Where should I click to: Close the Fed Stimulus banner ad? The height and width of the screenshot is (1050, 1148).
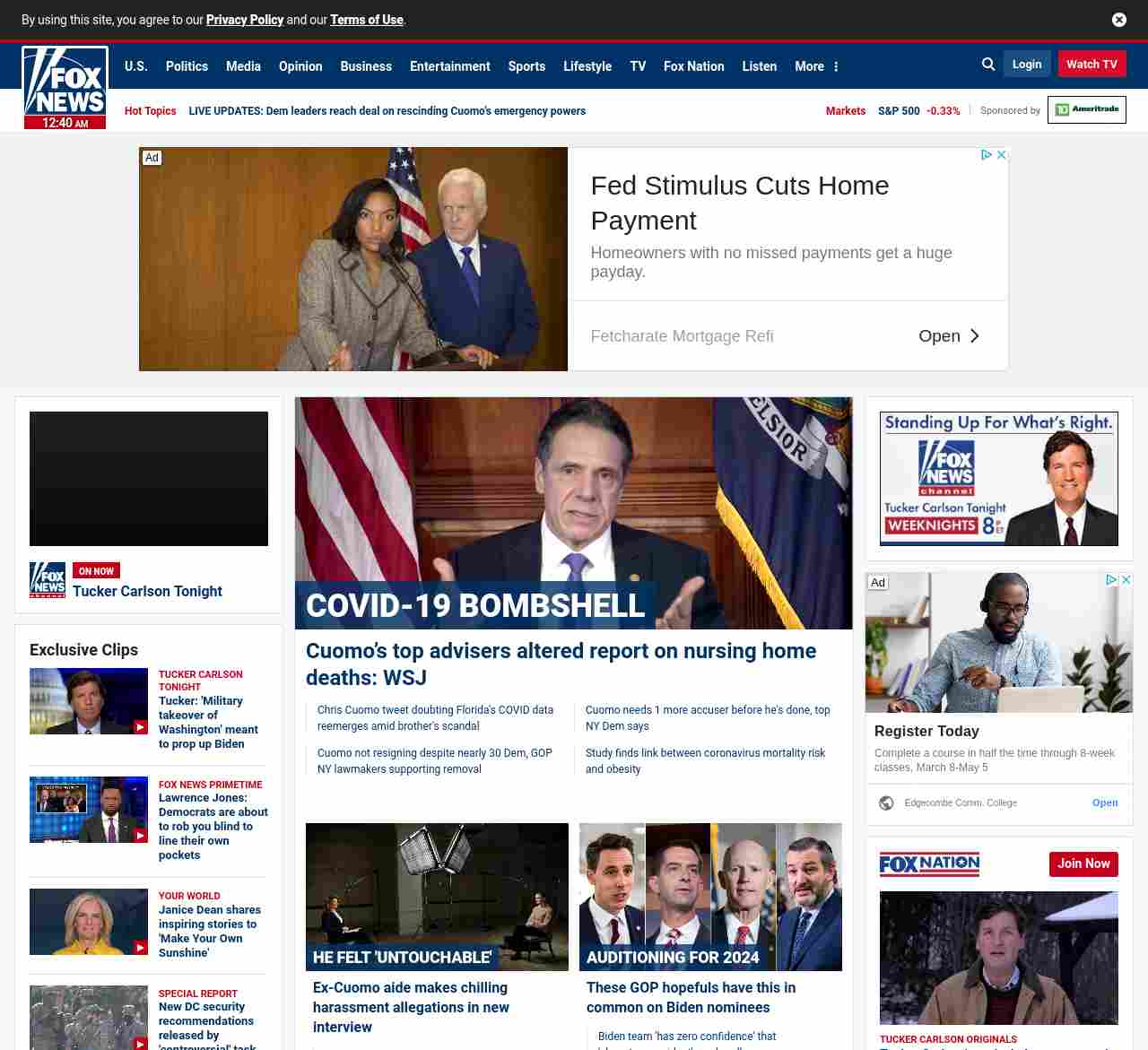pos(1002,155)
